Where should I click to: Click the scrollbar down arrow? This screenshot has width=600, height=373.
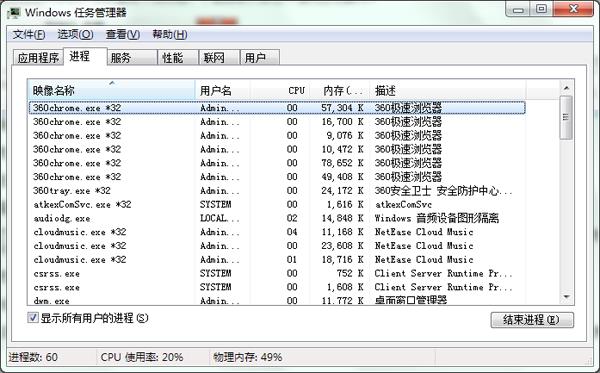pos(566,297)
